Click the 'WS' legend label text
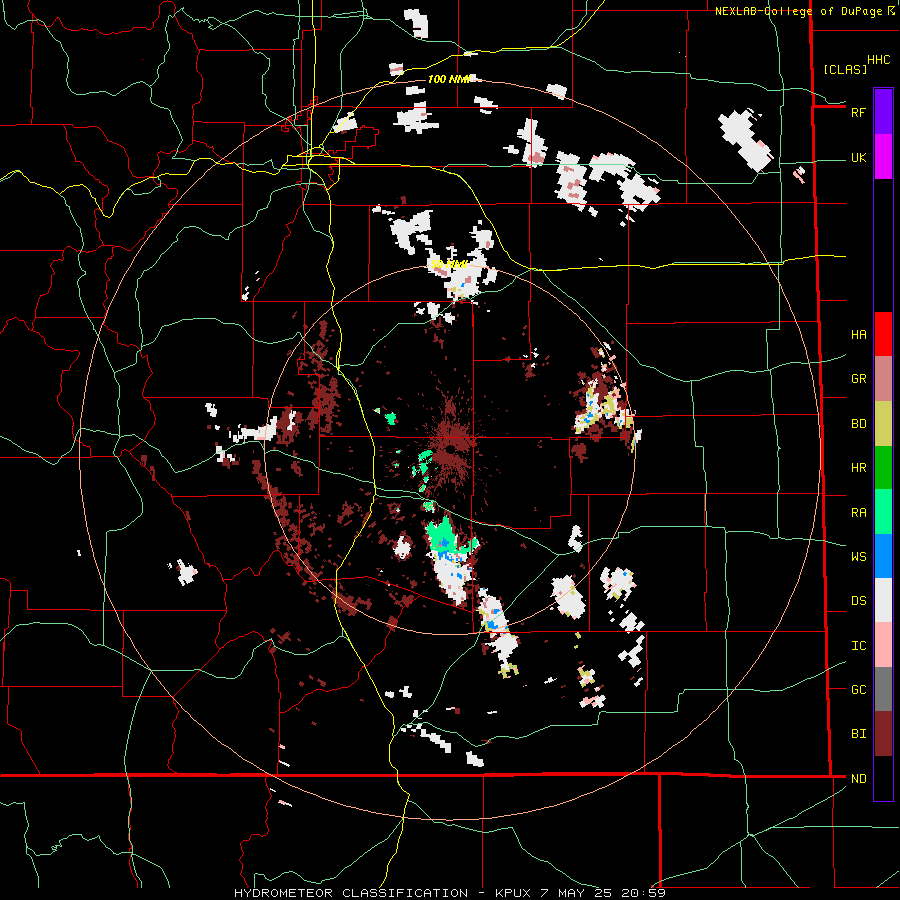Viewport: 900px width, 900px height. click(x=858, y=557)
